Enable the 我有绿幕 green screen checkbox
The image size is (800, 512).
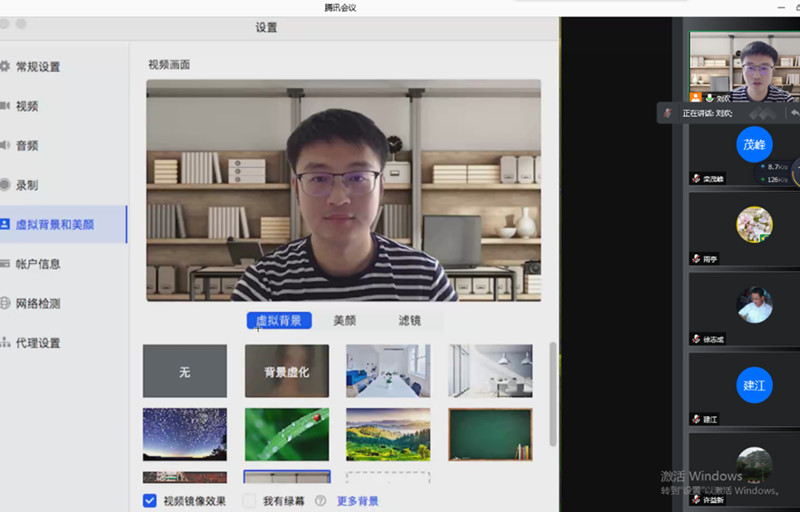[x=249, y=501]
